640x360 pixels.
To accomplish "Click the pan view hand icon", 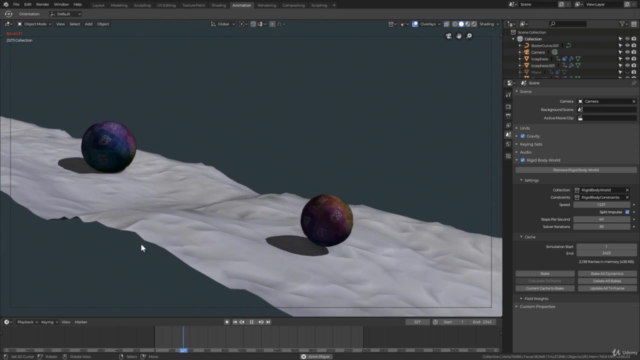I will 459,36.
